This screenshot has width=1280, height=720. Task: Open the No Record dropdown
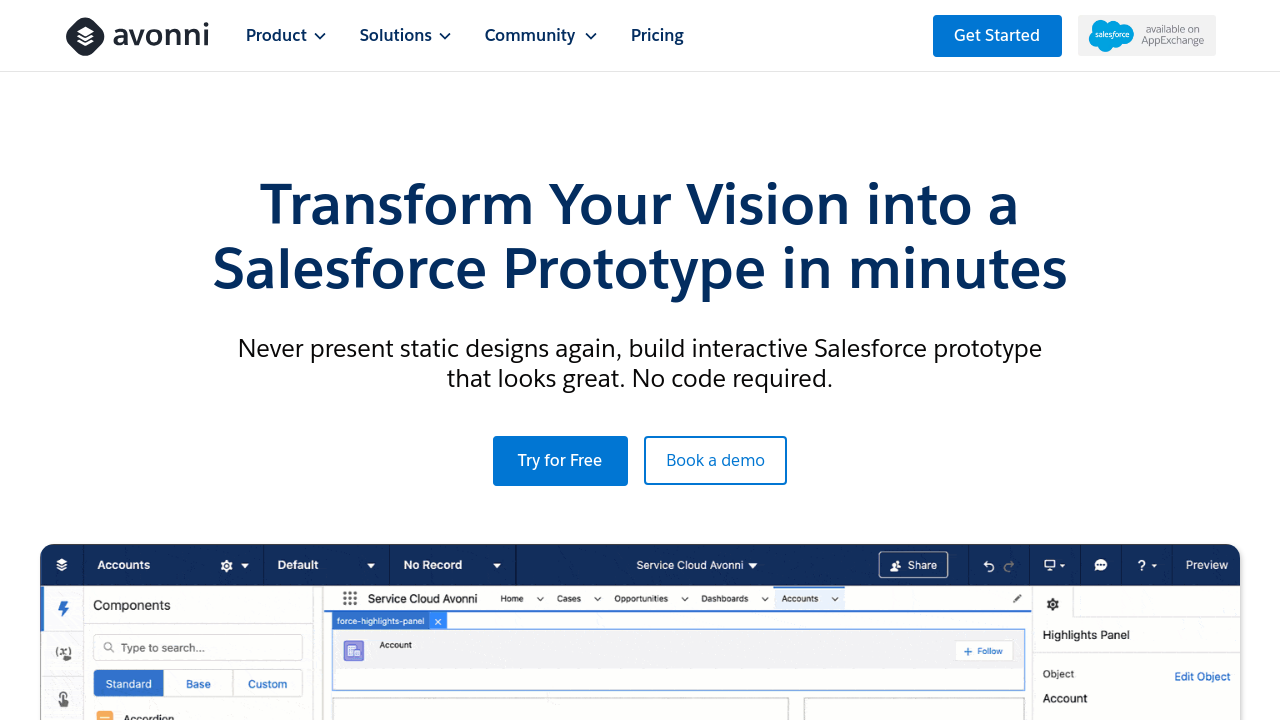click(x=452, y=565)
